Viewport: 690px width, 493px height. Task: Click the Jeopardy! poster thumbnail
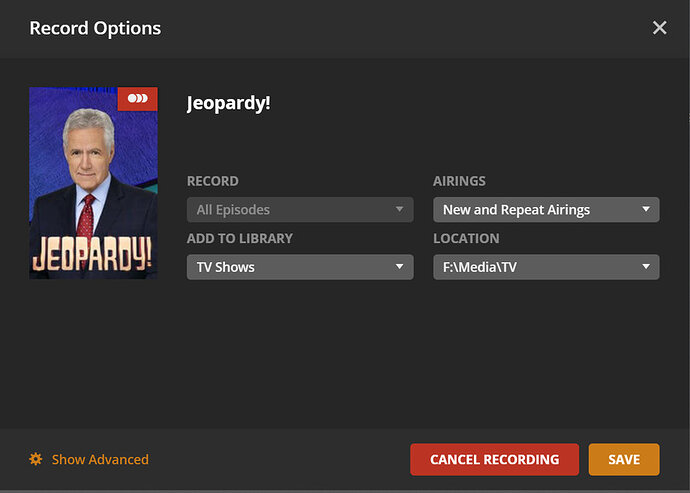[93, 183]
